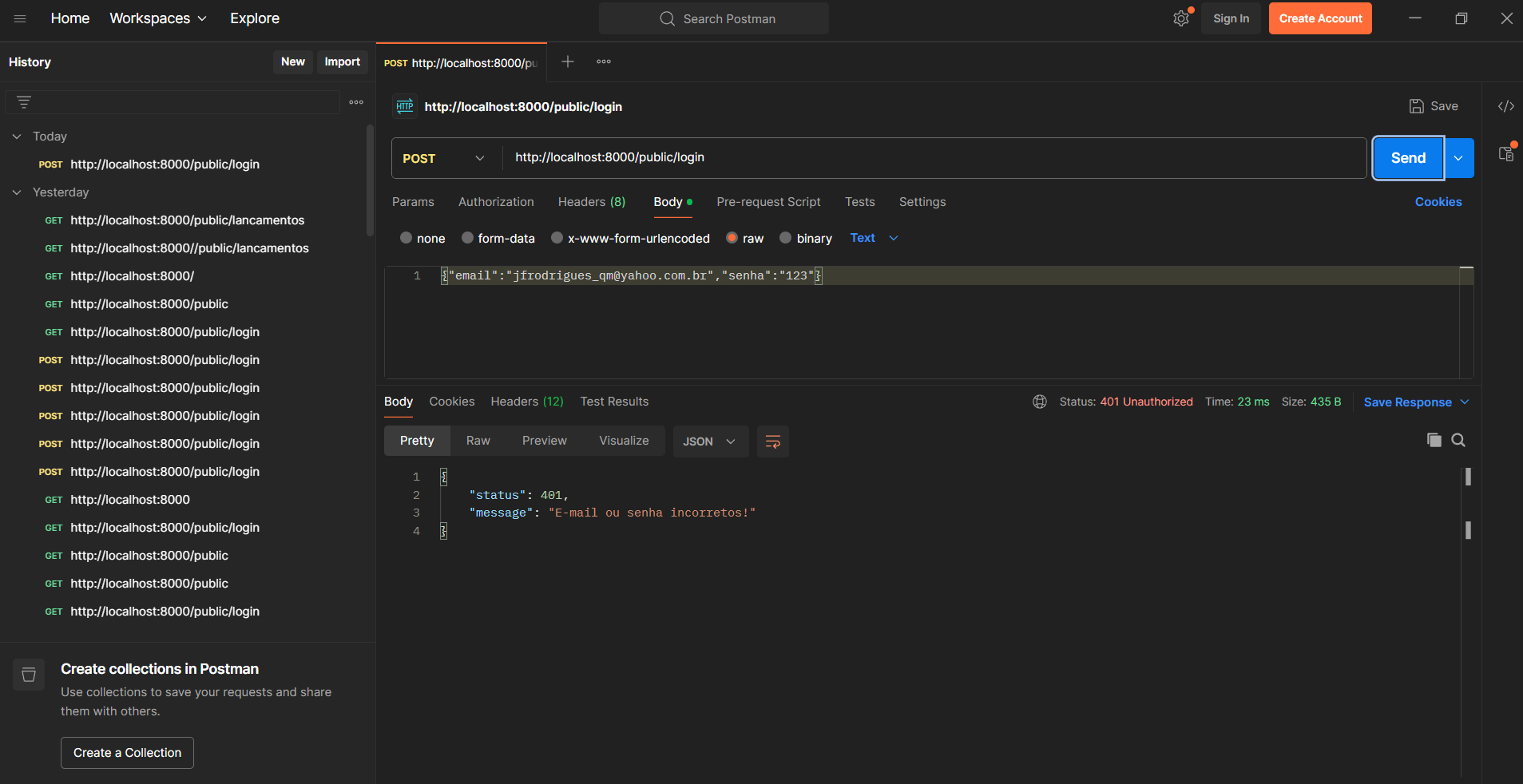Click the collections trash-bin icon
The image size is (1523, 784).
click(x=29, y=675)
